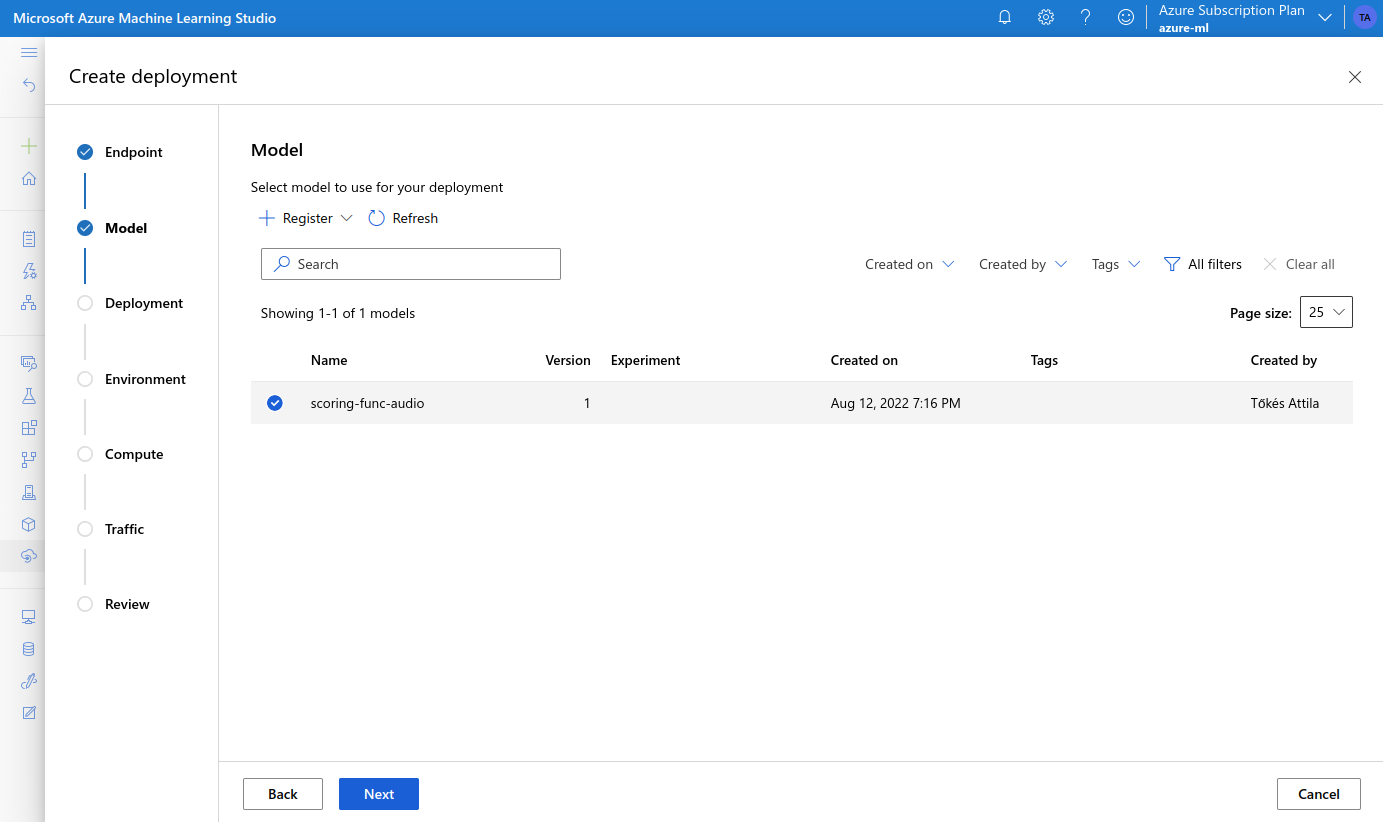
Task: Click the help question mark icon
Action: 1086,18
